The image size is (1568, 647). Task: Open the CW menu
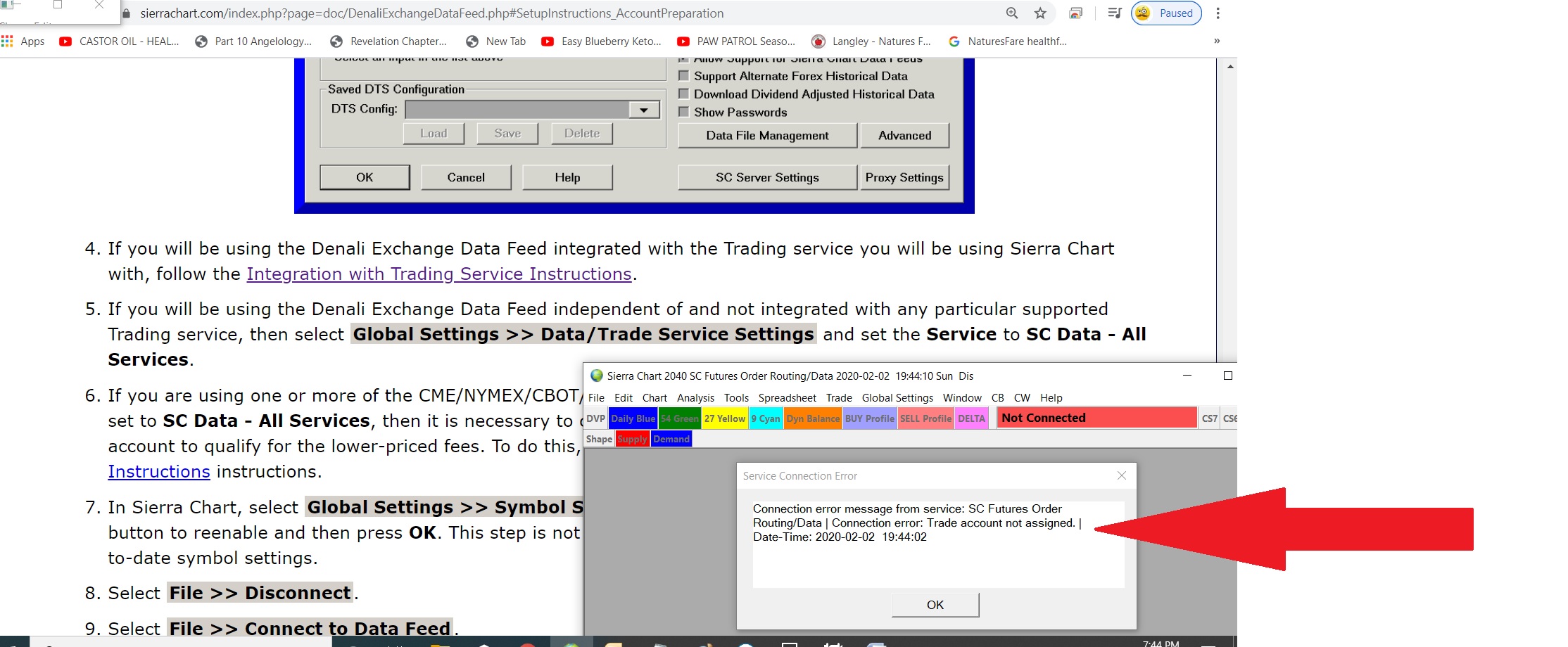(1022, 397)
